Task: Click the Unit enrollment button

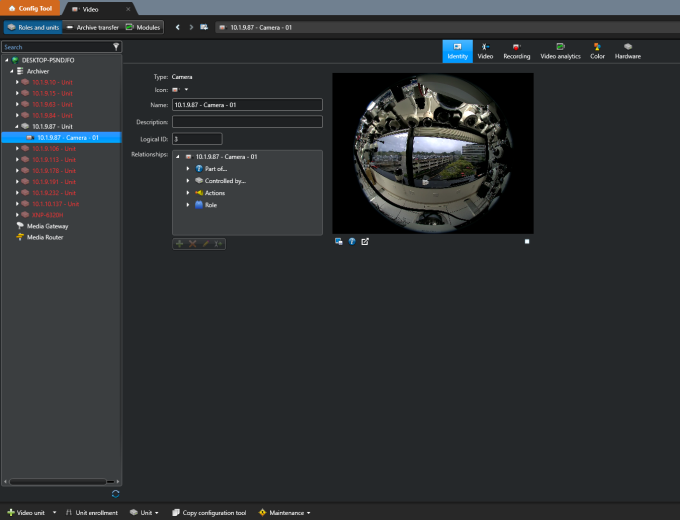Action: (91, 512)
